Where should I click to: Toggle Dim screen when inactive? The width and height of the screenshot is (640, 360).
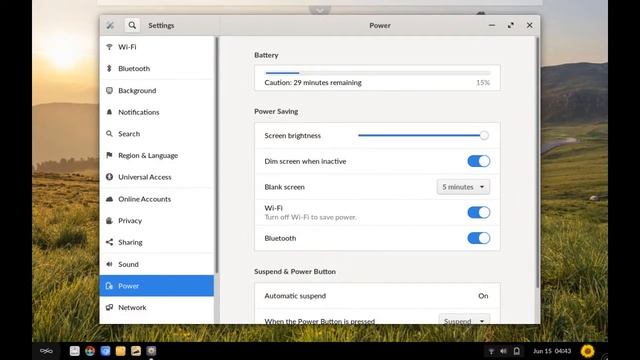point(478,161)
